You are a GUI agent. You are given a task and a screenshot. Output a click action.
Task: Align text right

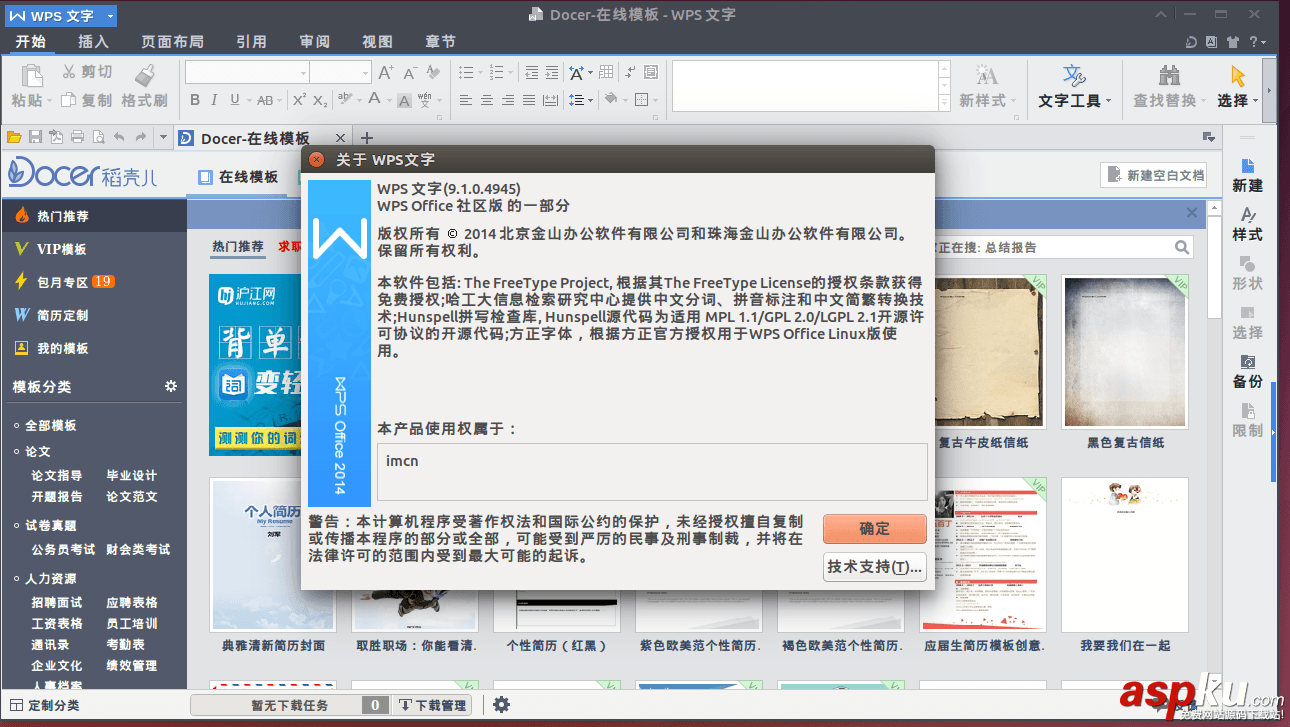pos(508,100)
